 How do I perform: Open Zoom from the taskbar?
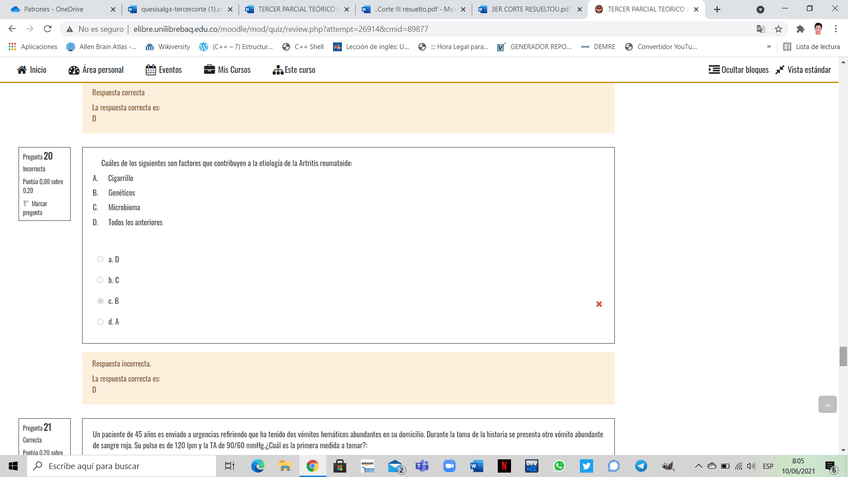click(449, 466)
